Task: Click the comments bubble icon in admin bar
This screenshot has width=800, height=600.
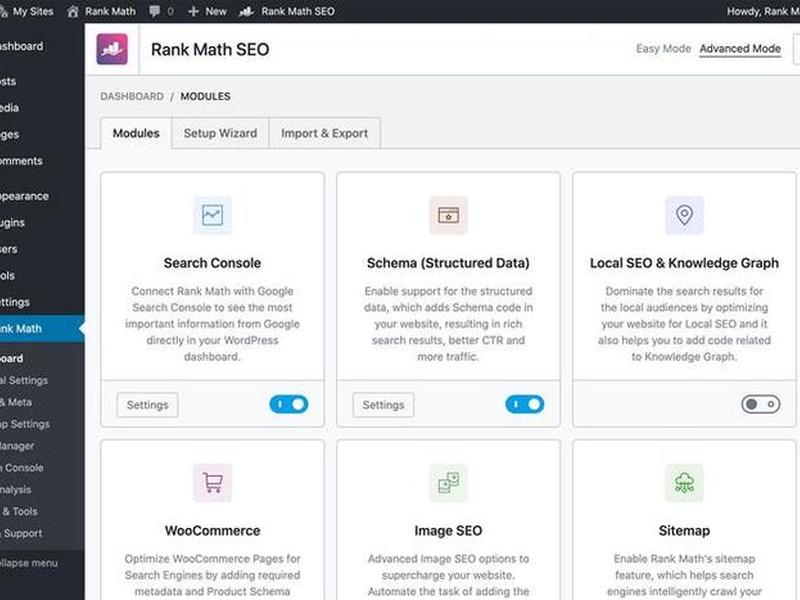Action: (155, 11)
